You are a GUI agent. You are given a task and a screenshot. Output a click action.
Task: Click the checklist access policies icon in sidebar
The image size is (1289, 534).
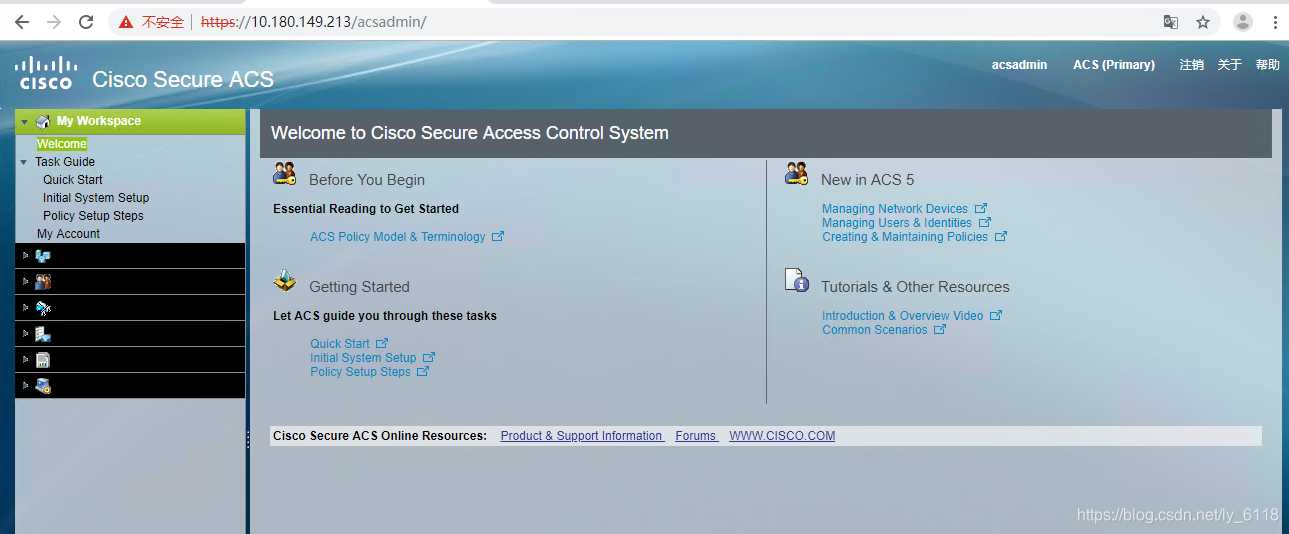coord(43,334)
